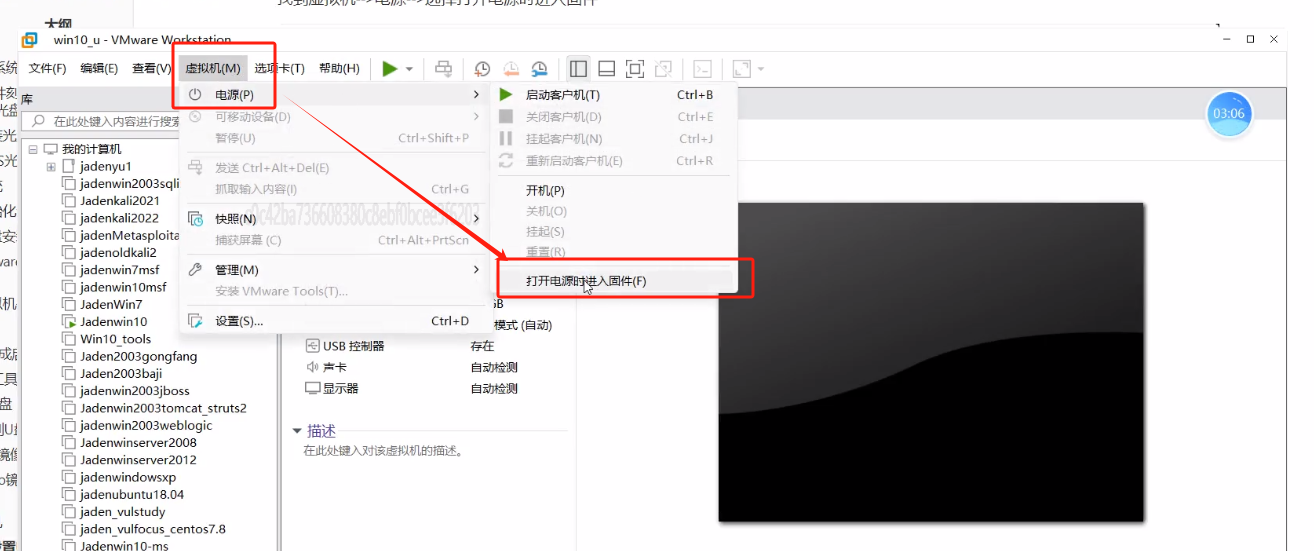Open the power button dropdown arrow

(x=409, y=69)
